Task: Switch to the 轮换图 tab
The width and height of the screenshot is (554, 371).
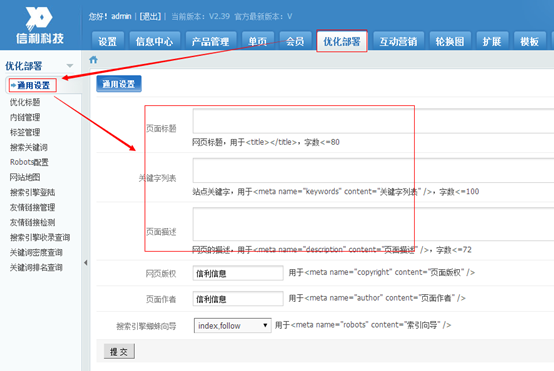Action: pos(450,41)
